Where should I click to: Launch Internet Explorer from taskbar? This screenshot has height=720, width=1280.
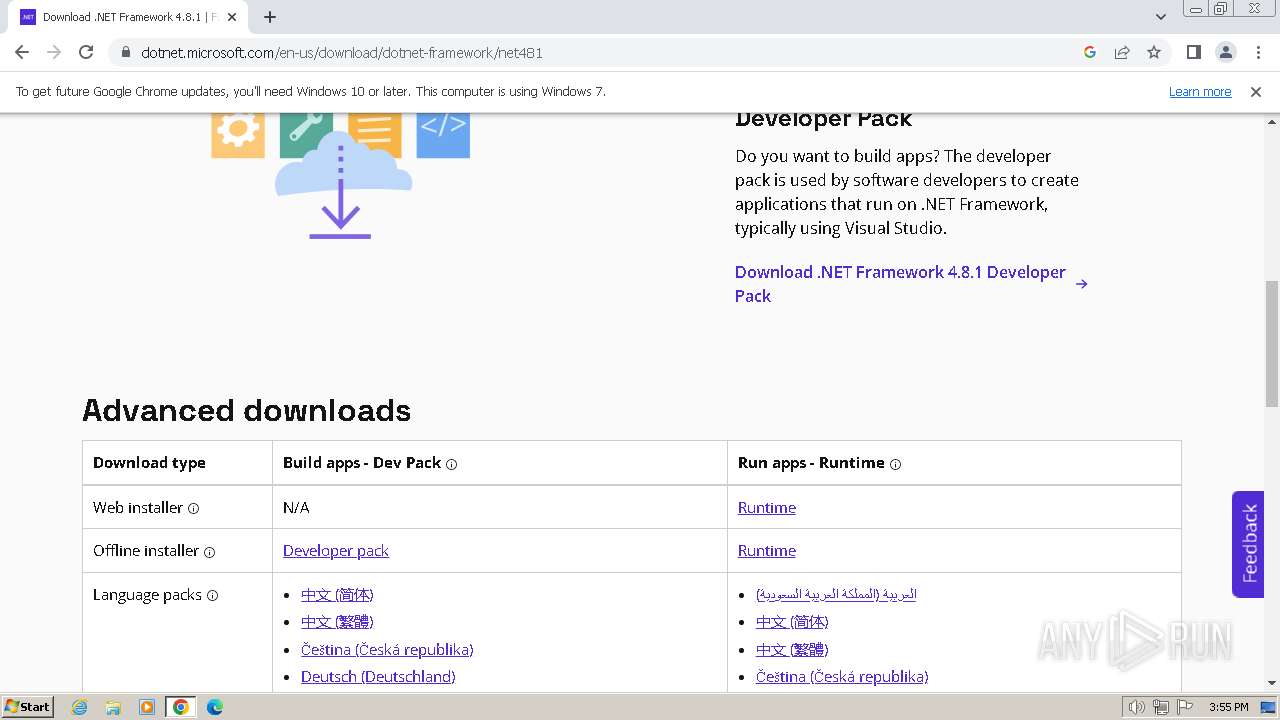[79, 707]
